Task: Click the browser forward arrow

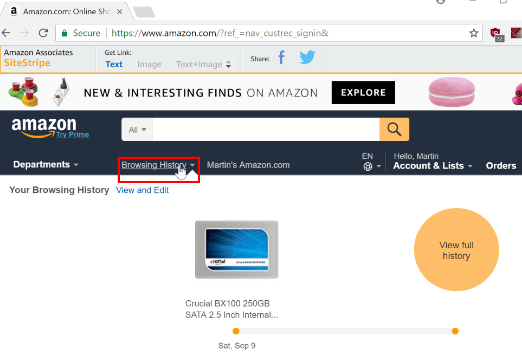Action: point(24,33)
